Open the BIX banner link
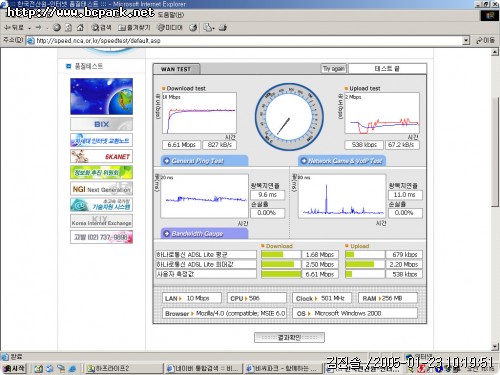 pyautogui.click(x=101, y=124)
